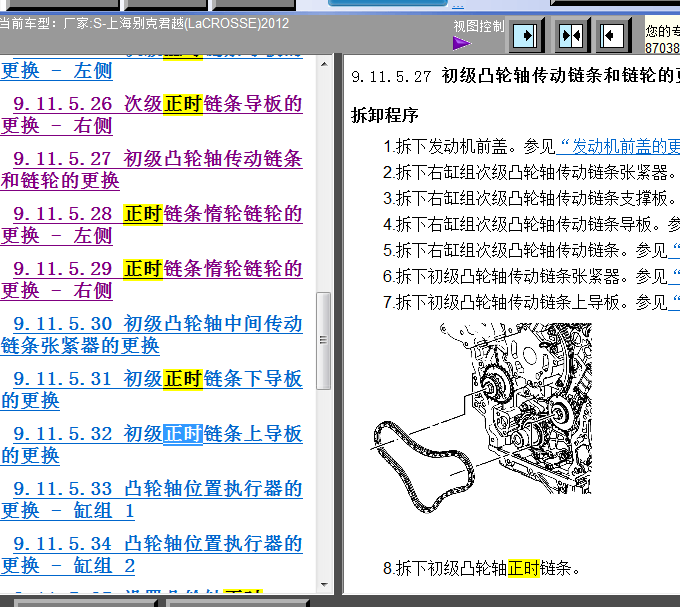Open 9.11.5.30 初级凸轮轴中间传动链条张紧器的更换

click(x=157, y=334)
